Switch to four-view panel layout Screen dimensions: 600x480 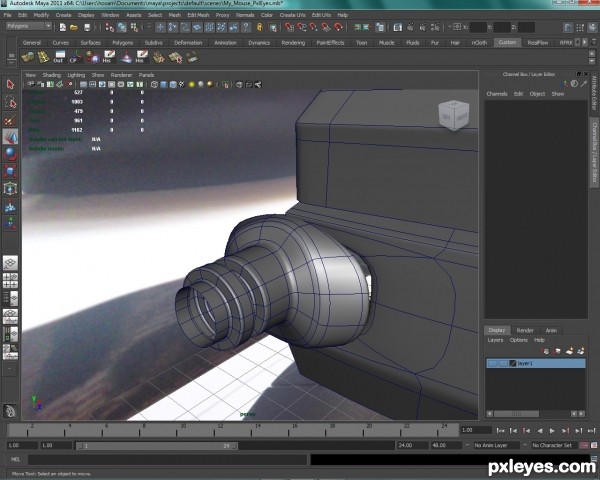[x=10, y=281]
